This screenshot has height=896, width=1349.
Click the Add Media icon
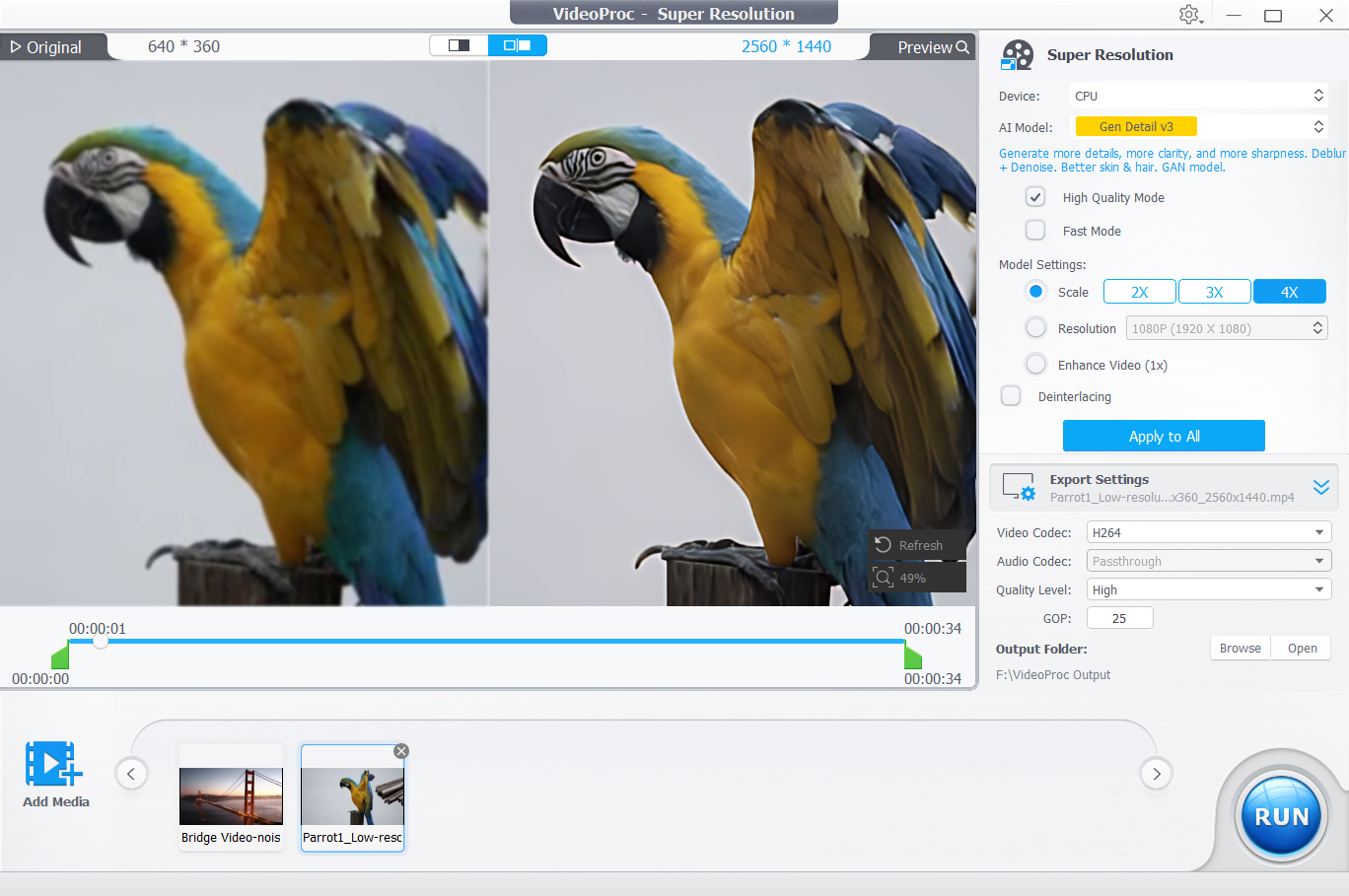(53, 764)
